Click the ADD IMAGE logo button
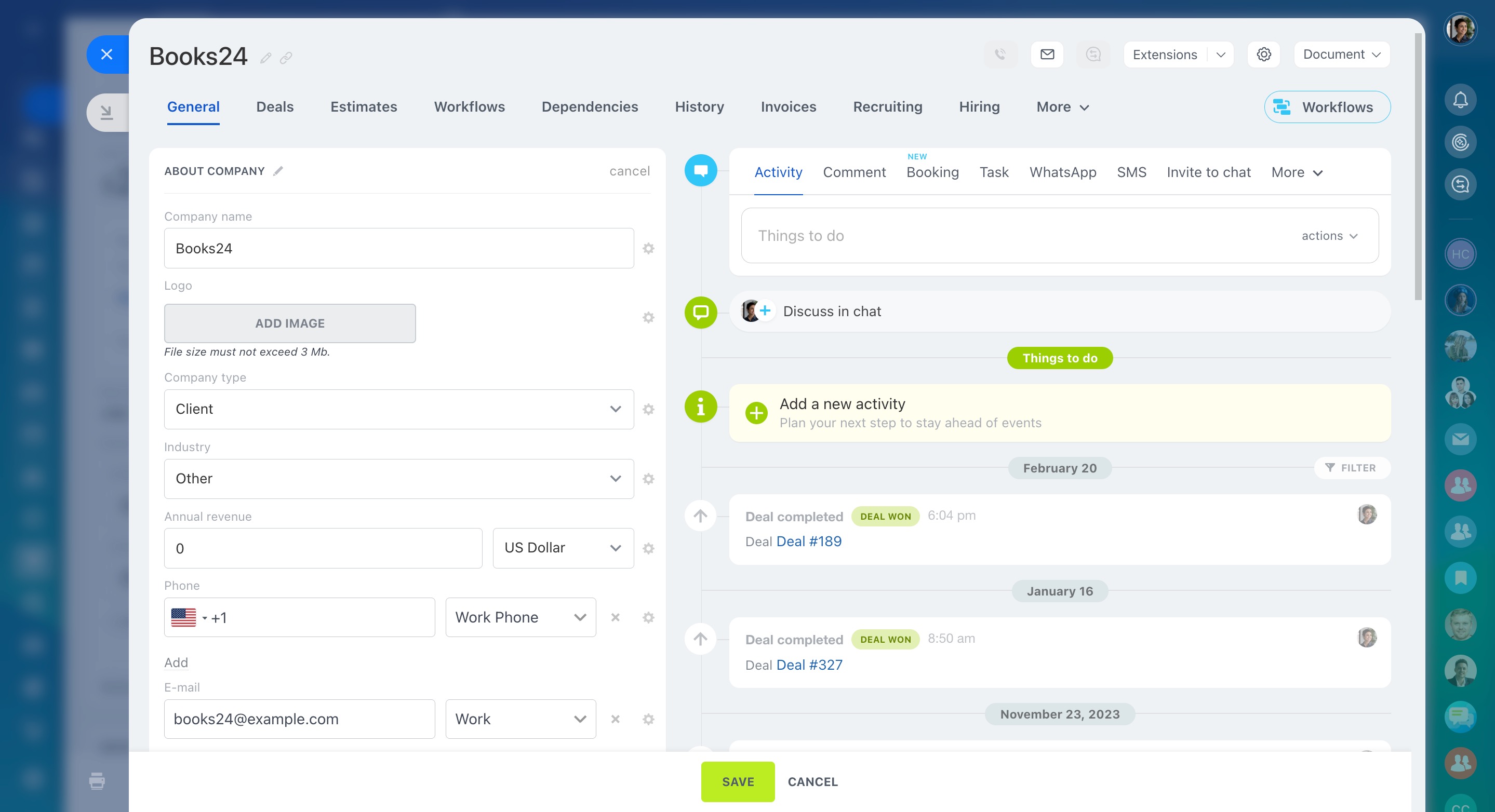This screenshot has height=812, width=1495. point(290,323)
